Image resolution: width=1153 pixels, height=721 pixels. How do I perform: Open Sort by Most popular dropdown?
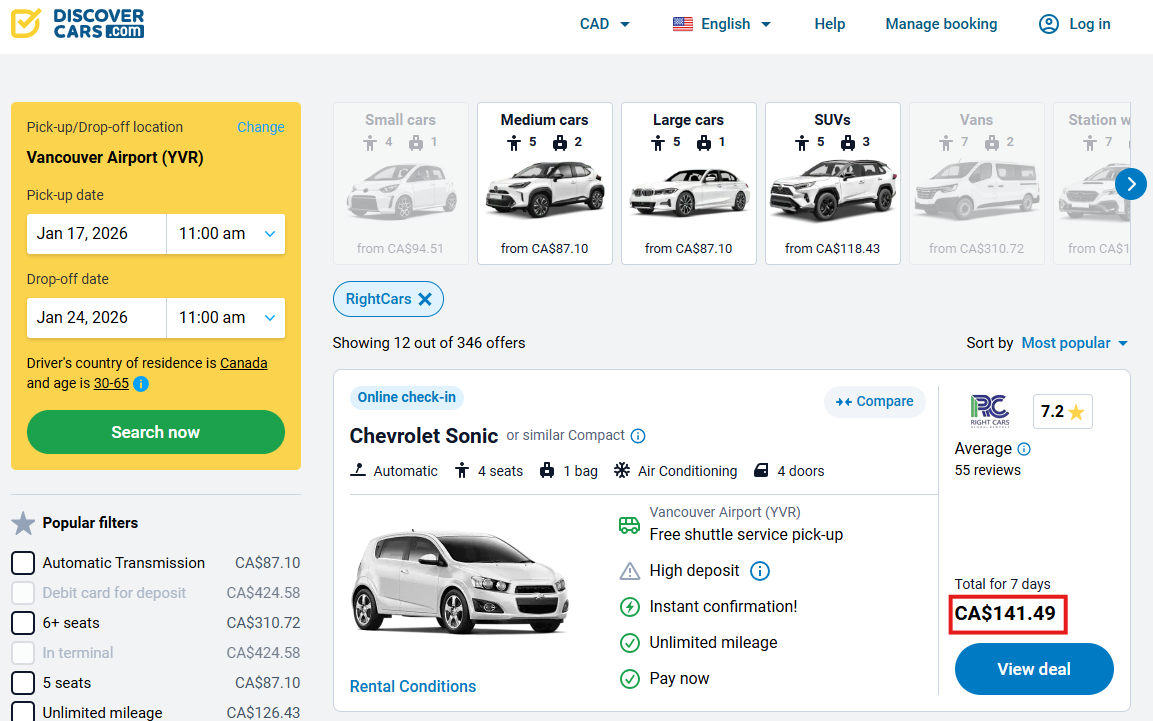tap(1074, 343)
